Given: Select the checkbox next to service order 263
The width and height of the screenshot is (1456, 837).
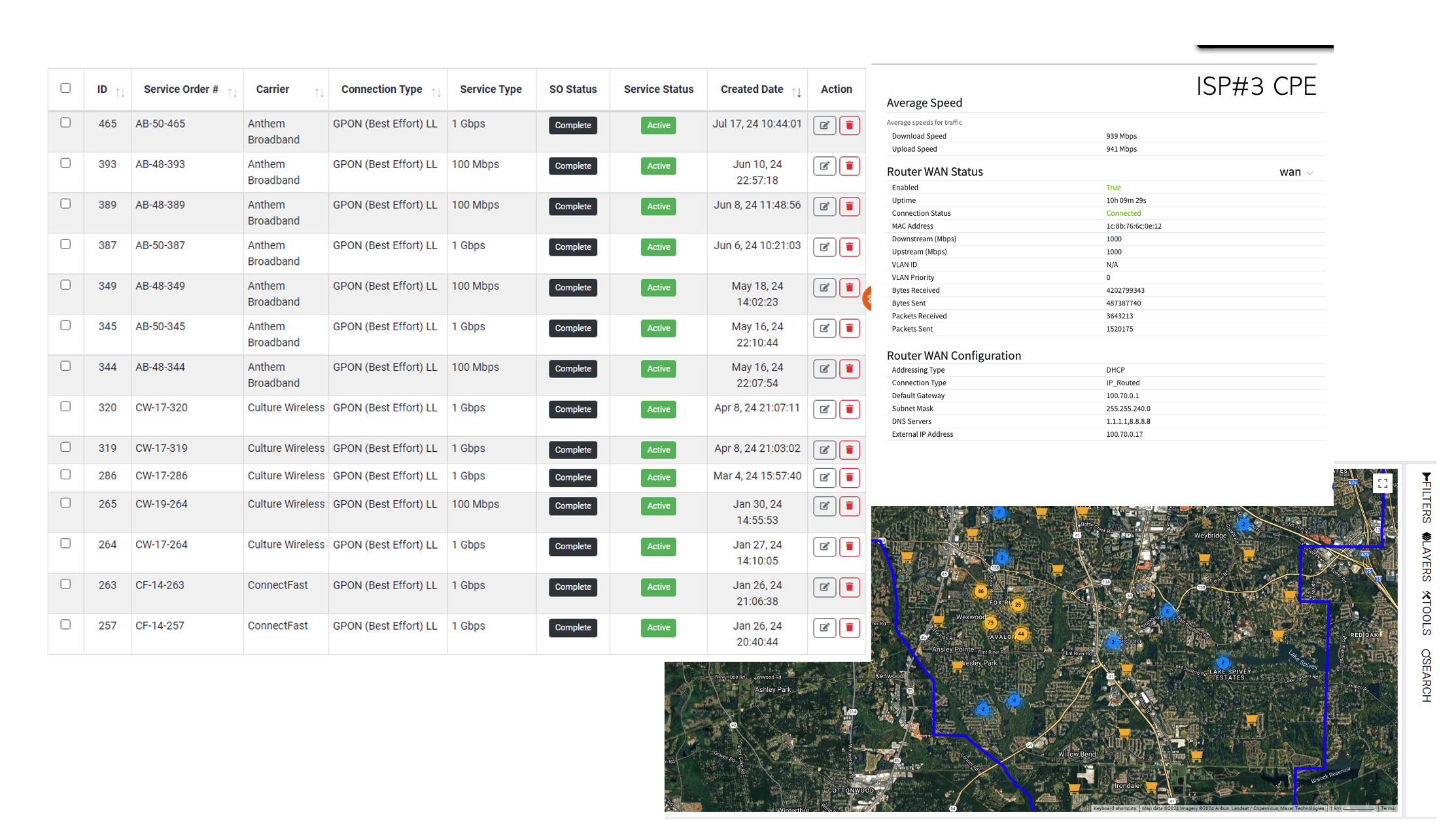Looking at the screenshot, I should coord(65,583).
